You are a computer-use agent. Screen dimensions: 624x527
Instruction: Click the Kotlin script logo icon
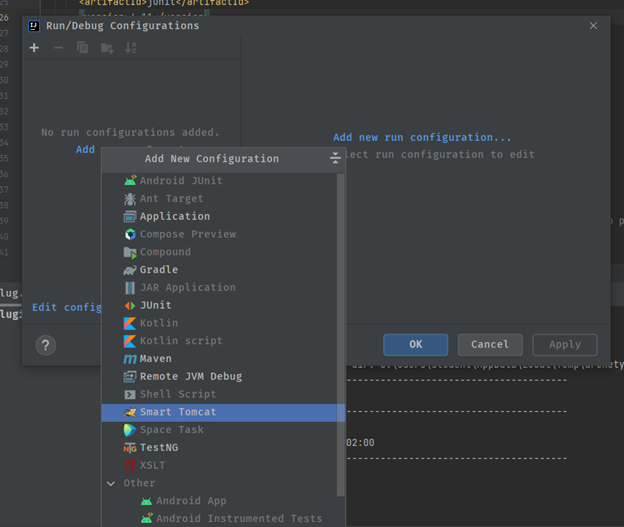[x=130, y=341]
